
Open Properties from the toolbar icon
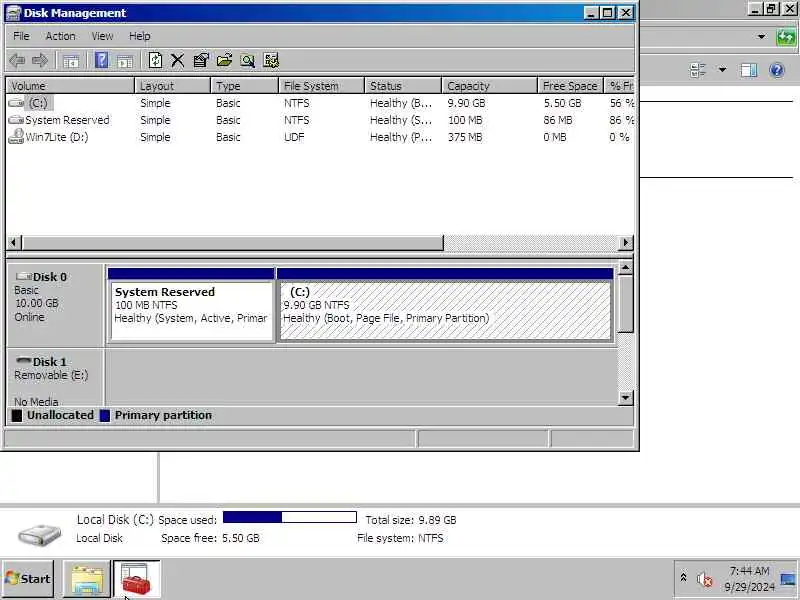(201, 61)
